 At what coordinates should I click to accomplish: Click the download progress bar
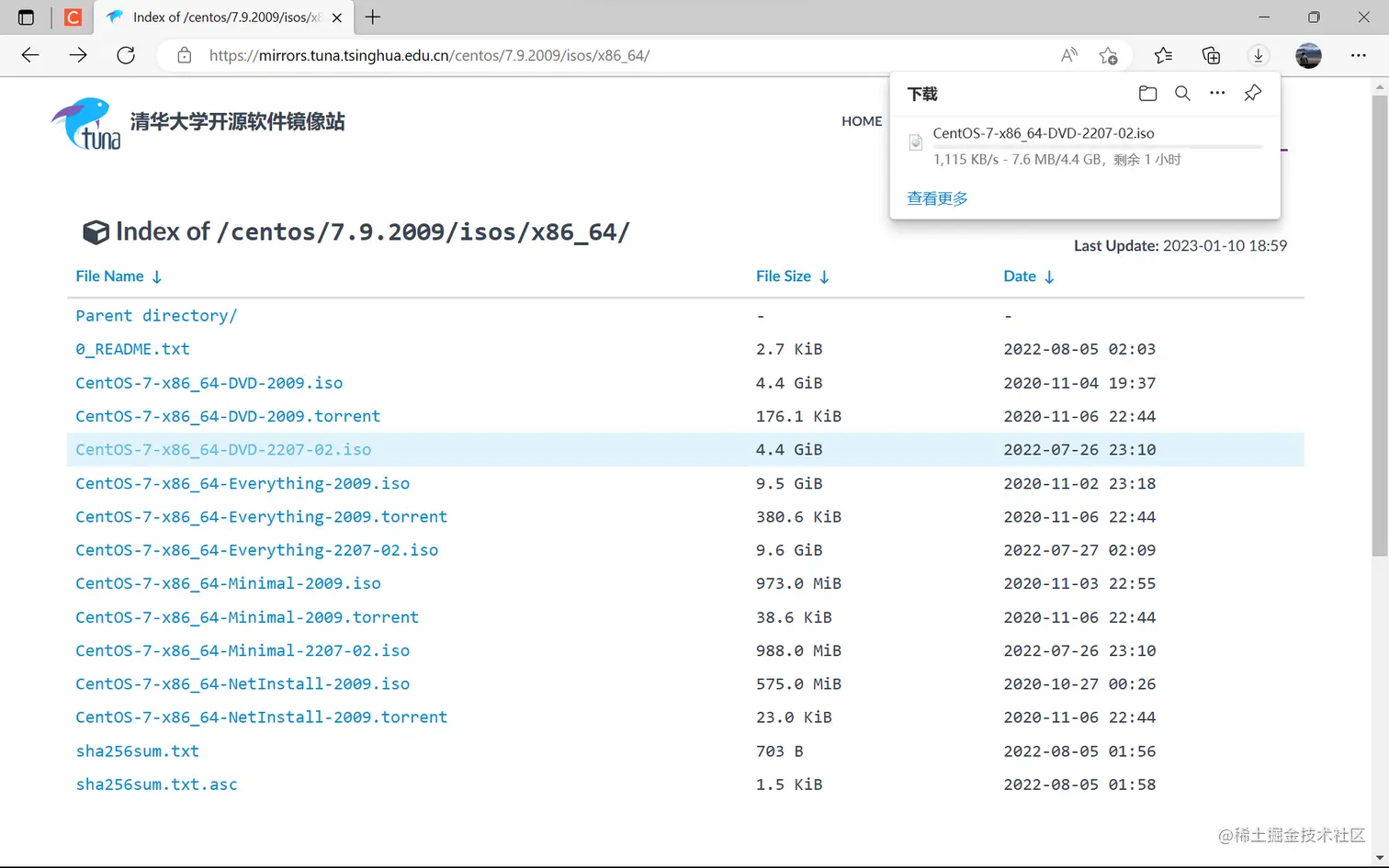[x=1098, y=147]
